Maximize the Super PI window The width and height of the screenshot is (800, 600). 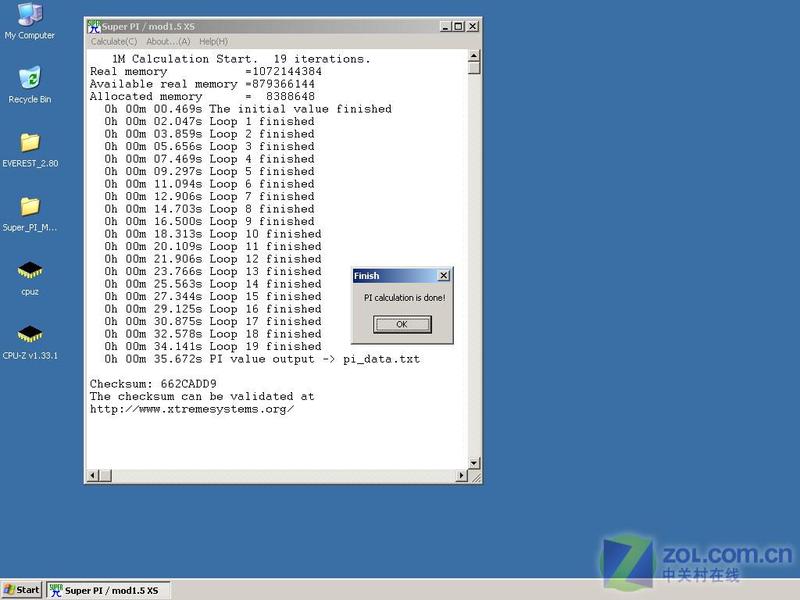point(458,26)
